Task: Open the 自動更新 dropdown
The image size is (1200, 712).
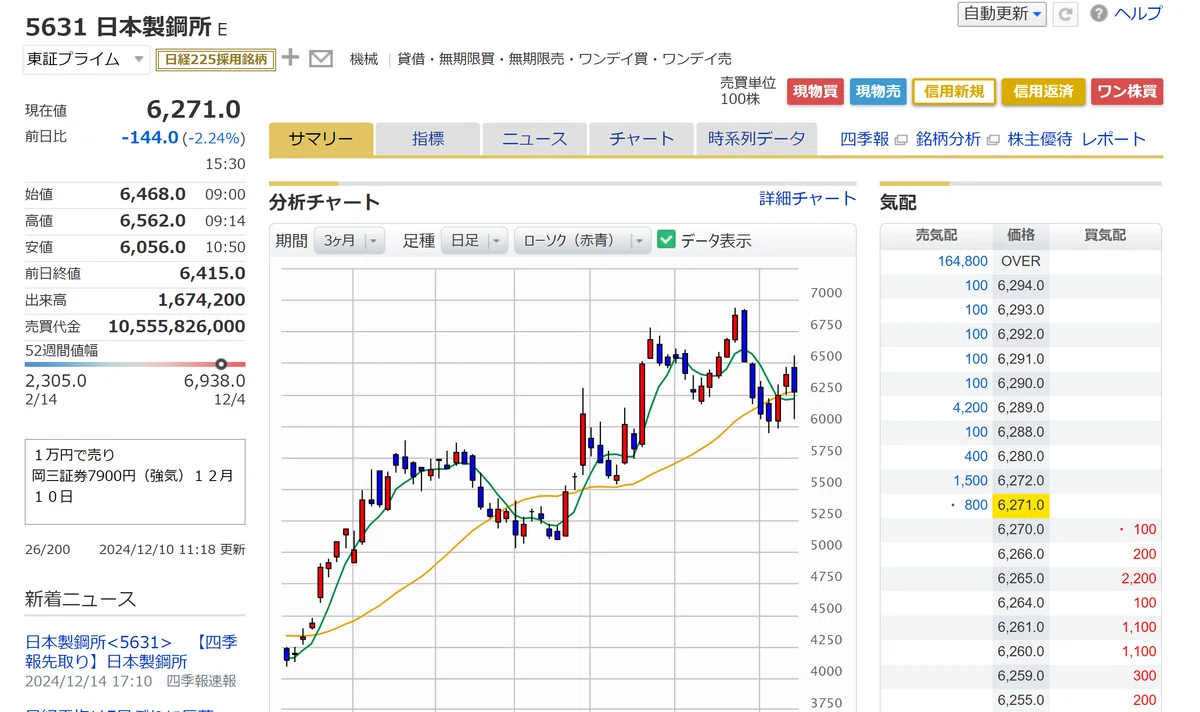Action: [x=1003, y=14]
